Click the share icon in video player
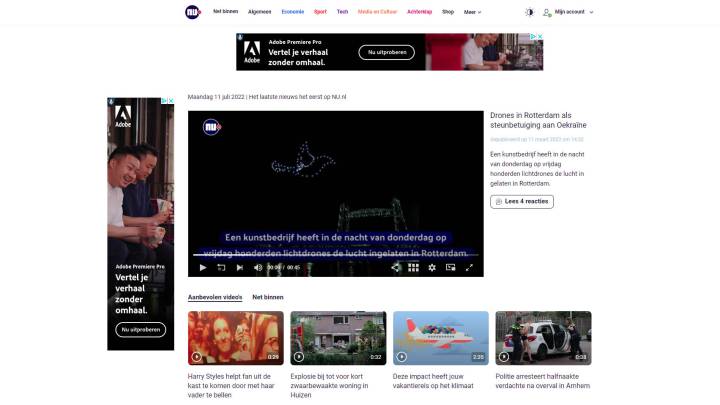Viewport: 720px width, 405px height. (x=396, y=267)
